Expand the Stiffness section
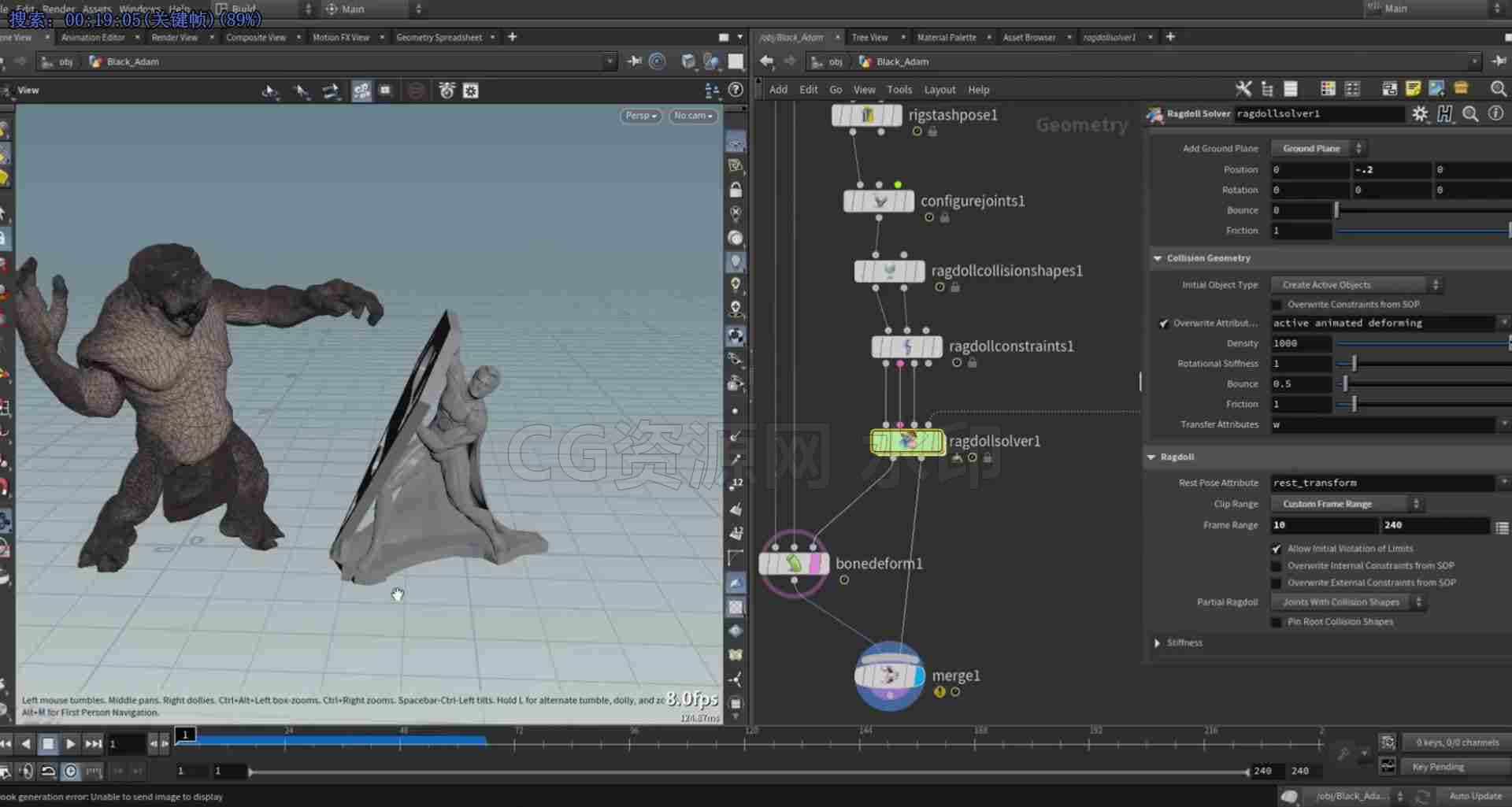 [1157, 643]
